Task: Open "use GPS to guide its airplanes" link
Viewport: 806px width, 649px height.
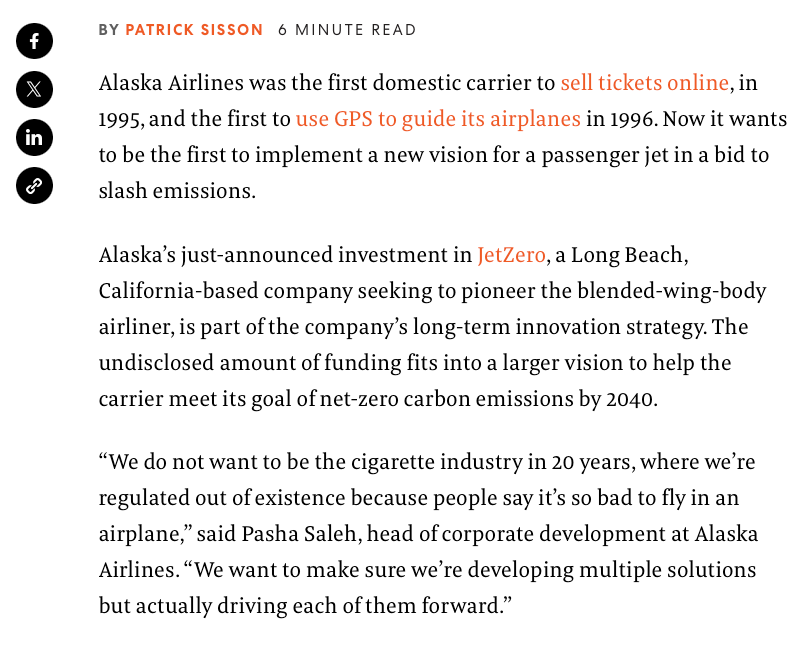Action: coord(438,119)
